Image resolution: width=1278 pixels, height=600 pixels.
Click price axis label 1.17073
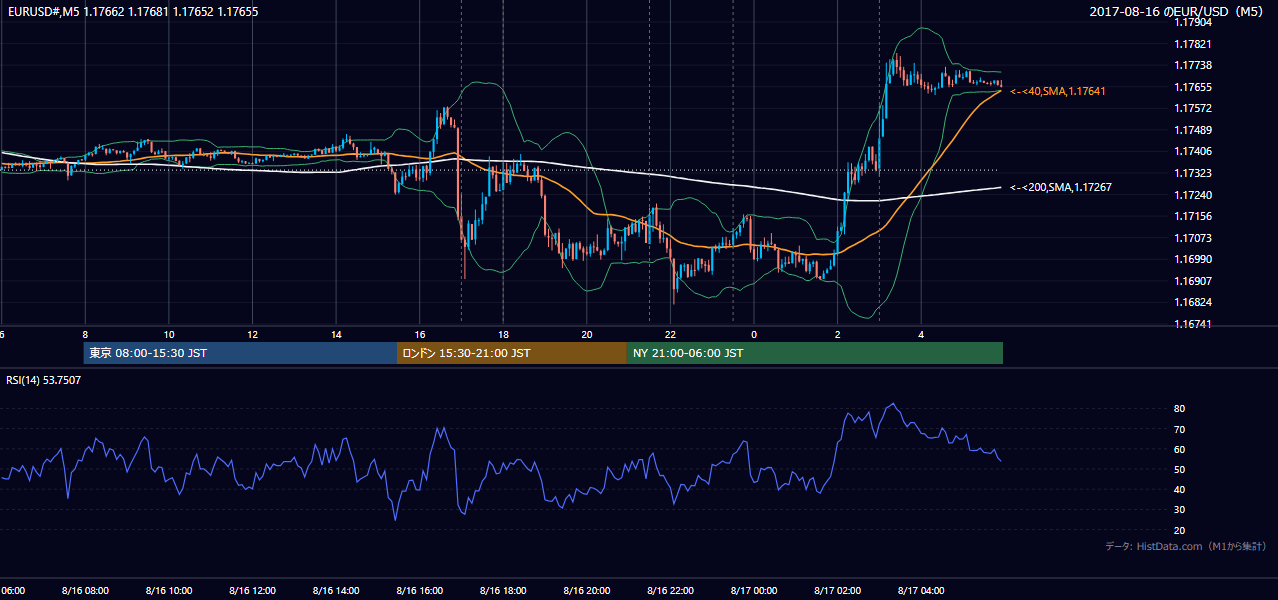click(x=1193, y=238)
